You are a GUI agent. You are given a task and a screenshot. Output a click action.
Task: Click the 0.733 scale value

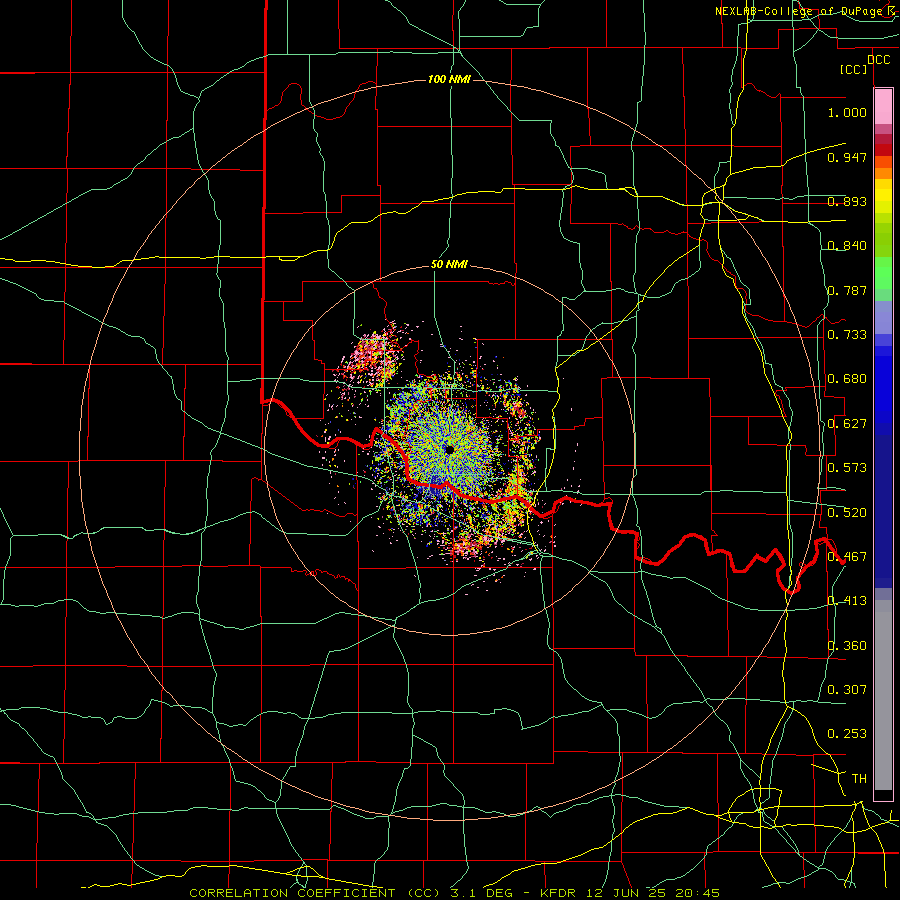point(847,335)
